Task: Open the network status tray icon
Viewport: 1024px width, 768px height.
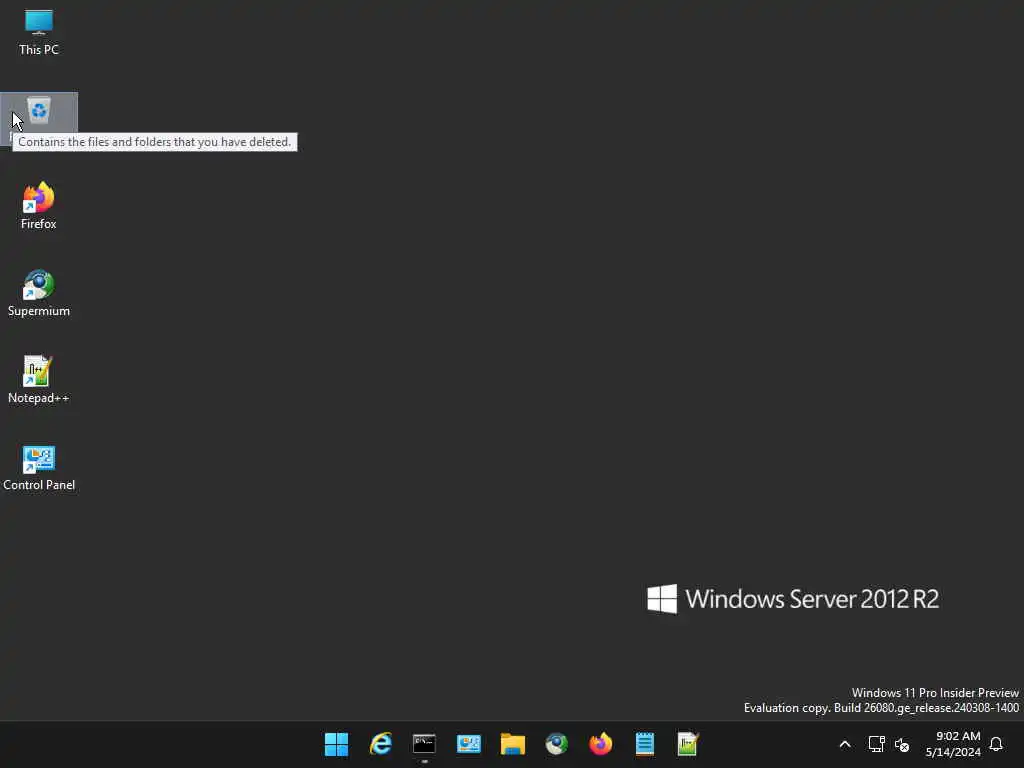Action: (876, 744)
